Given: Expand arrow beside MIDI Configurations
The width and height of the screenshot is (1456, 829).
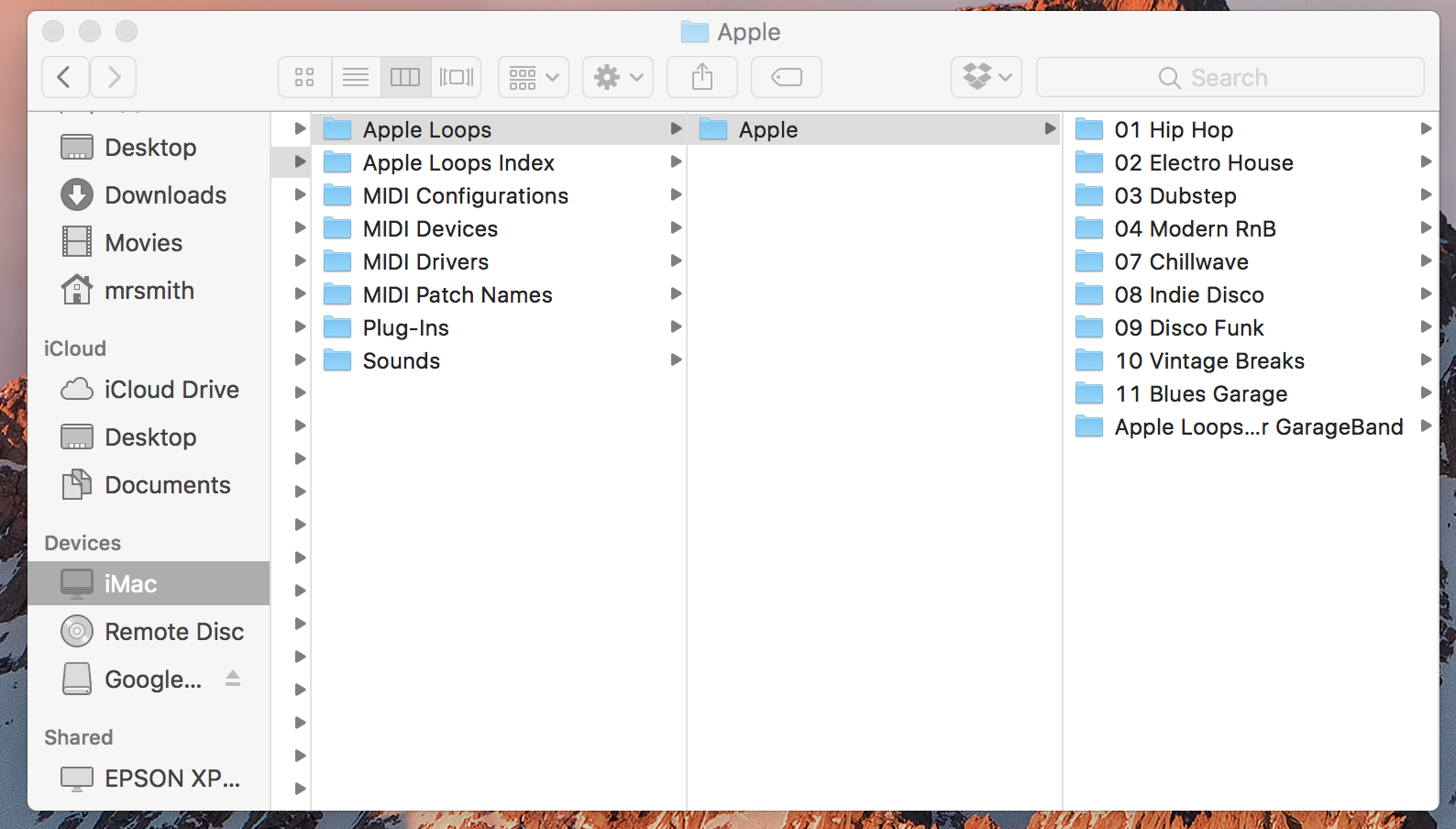Looking at the screenshot, I should (676, 194).
